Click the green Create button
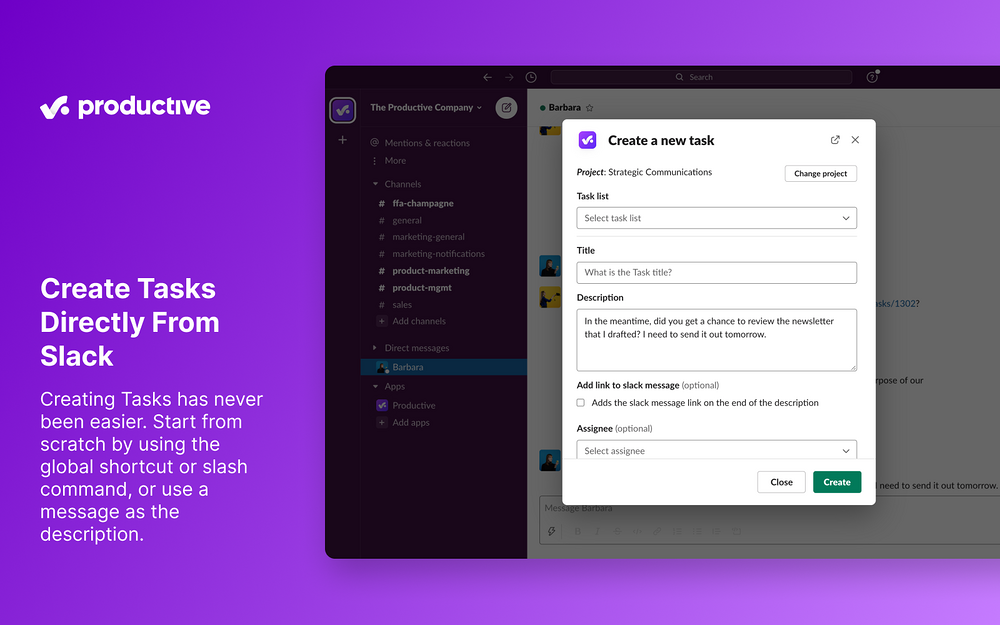Viewport: 1000px width, 625px height. coord(837,482)
